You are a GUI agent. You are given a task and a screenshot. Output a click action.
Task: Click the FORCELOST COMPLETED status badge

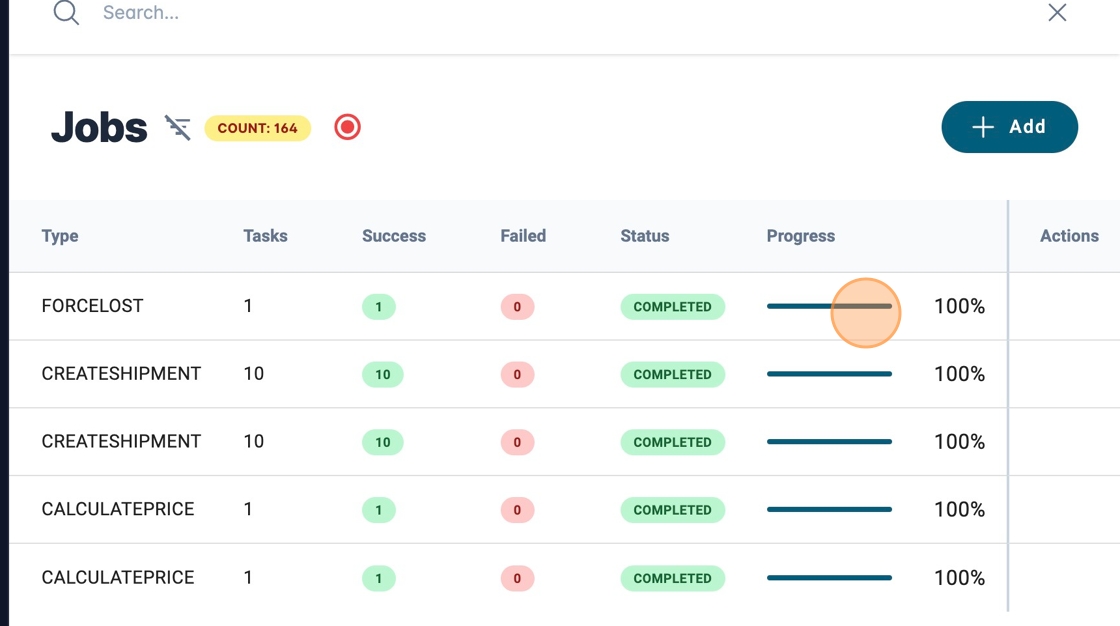[x=672, y=307]
